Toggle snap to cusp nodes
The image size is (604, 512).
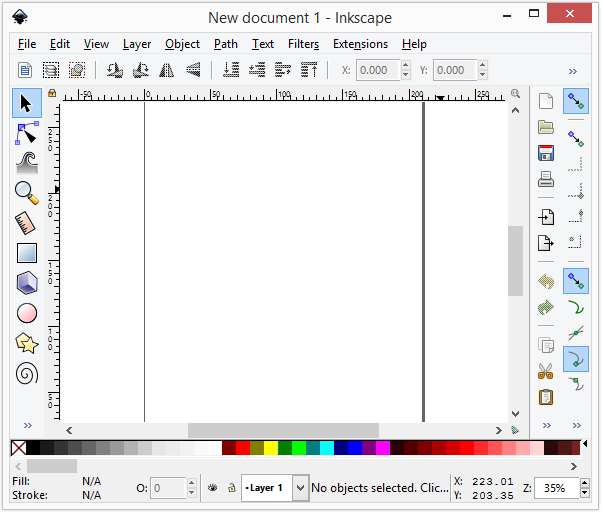coord(576,359)
